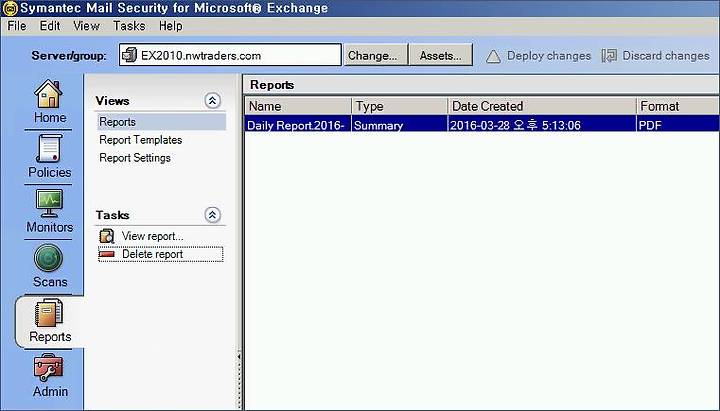
Task: Click the Assets... button
Action: point(440,56)
